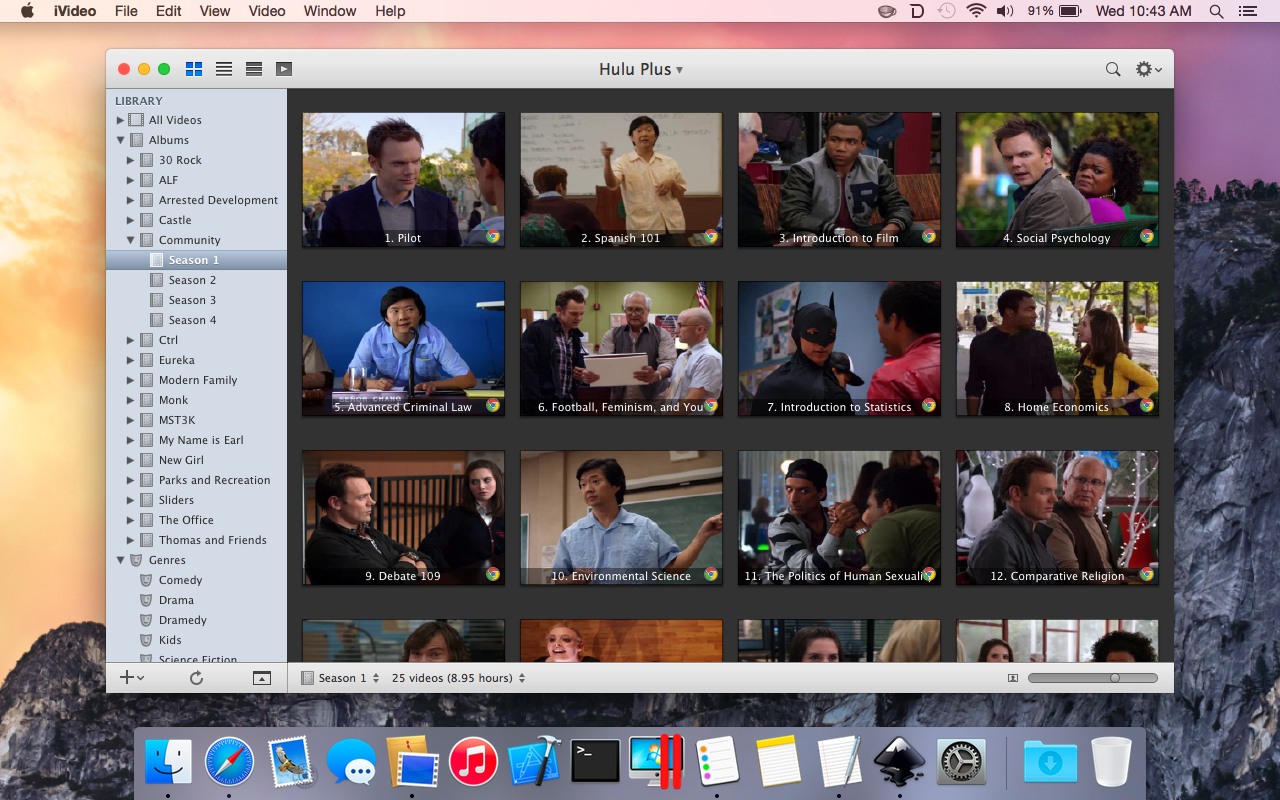Switch to grid view in the toolbar

click(194, 68)
